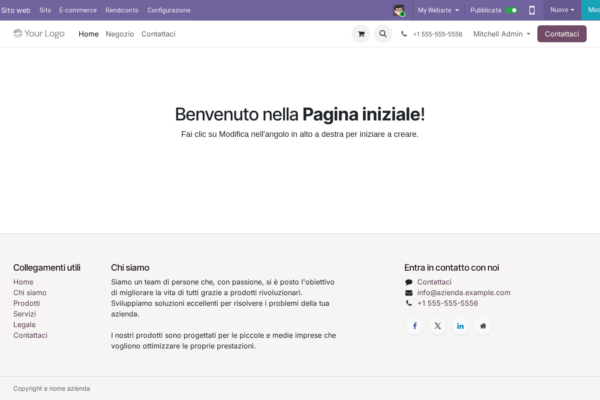Click the chat bubble icon in footer

[409, 282]
